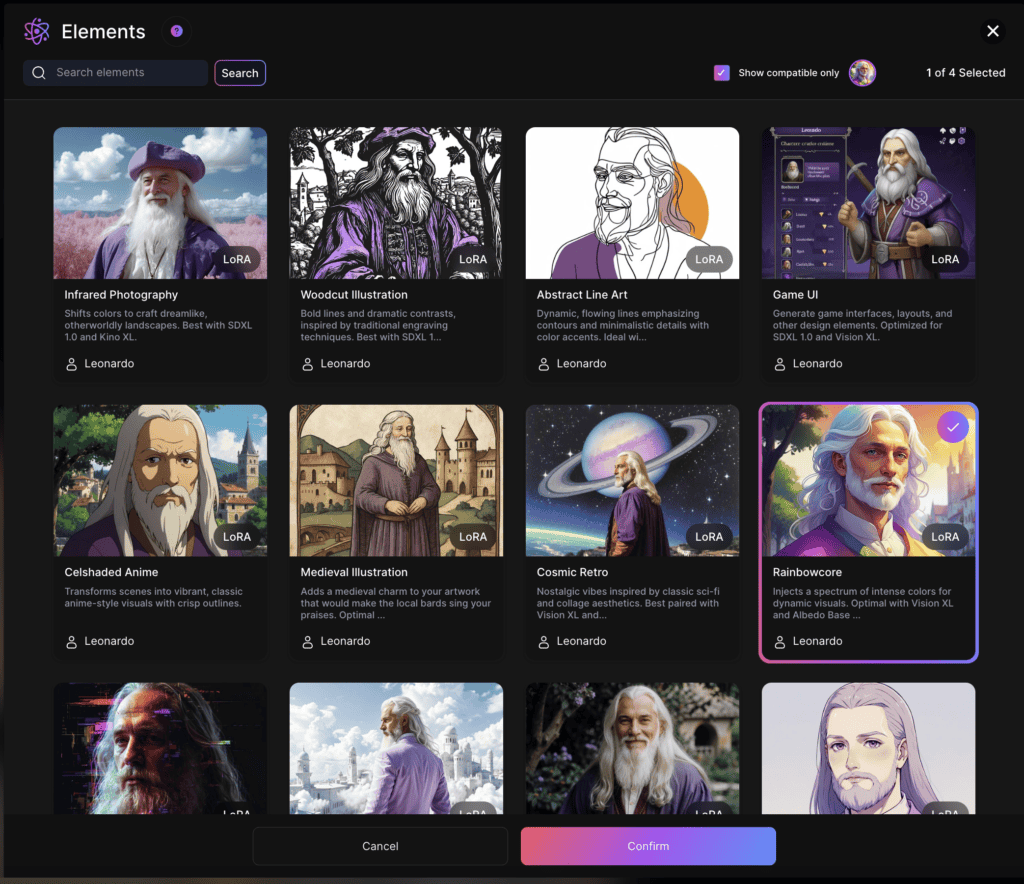The image size is (1024, 884).
Task: Click description 'Nostalgic vibes inspired by classic sci-fi'
Action: click(x=628, y=603)
